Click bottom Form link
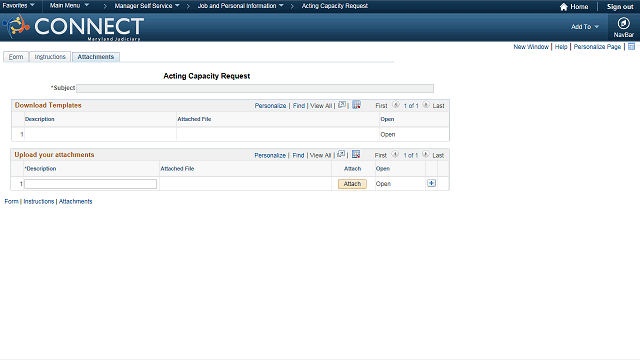This screenshot has height=360, width=640. 11,201
